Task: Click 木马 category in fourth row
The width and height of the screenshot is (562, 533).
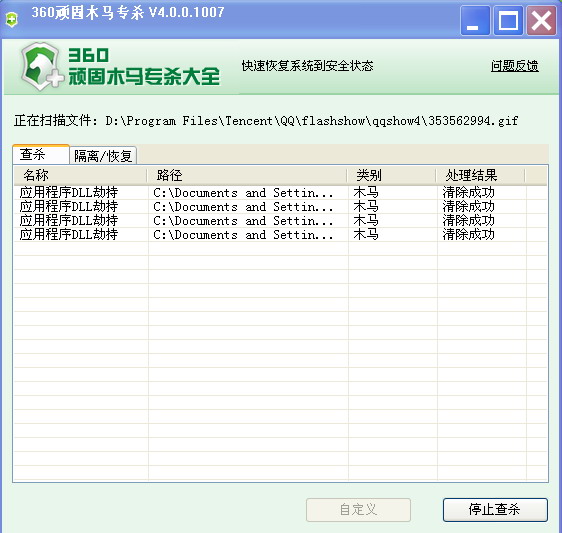Action: click(x=366, y=234)
